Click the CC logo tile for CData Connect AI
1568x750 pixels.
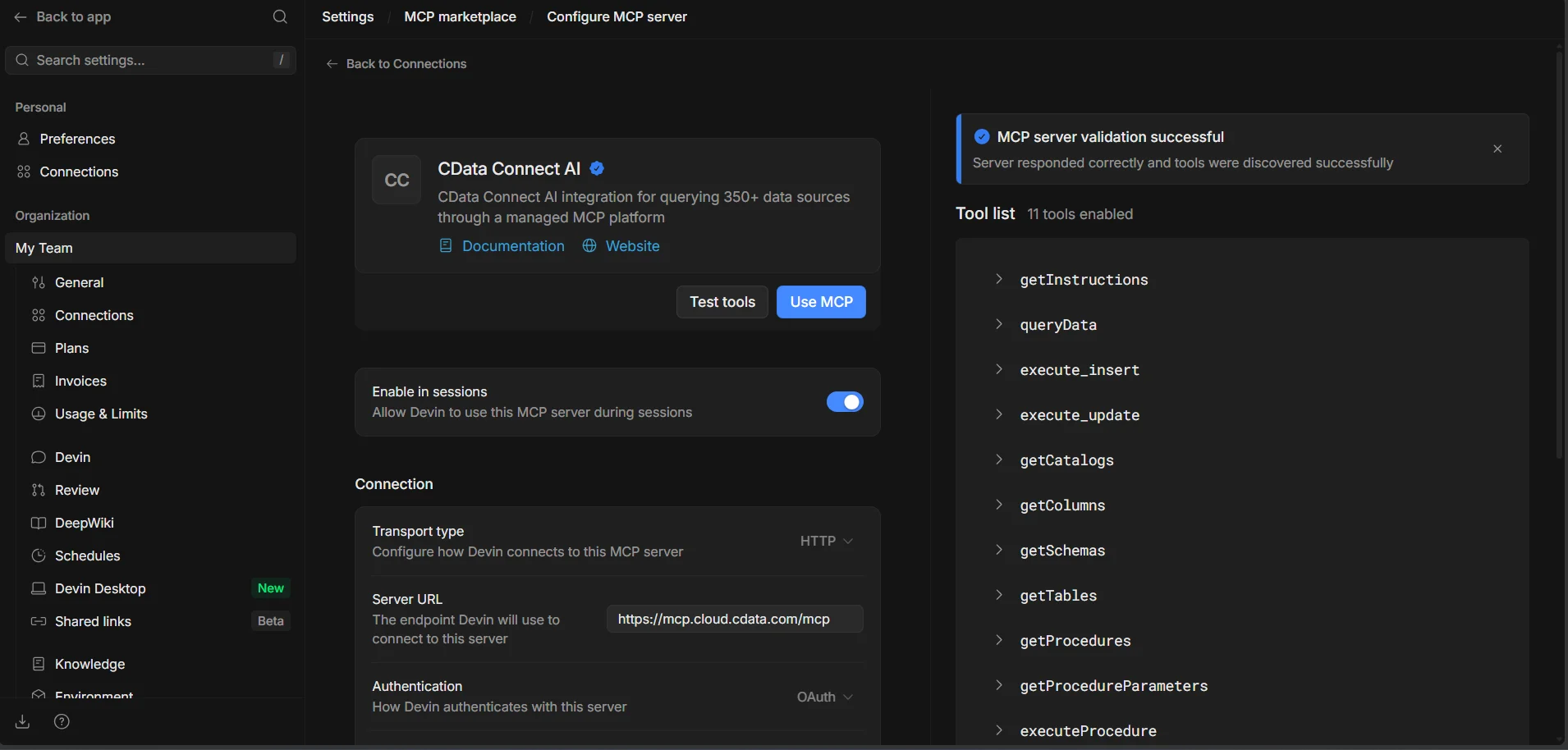[397, 180]
